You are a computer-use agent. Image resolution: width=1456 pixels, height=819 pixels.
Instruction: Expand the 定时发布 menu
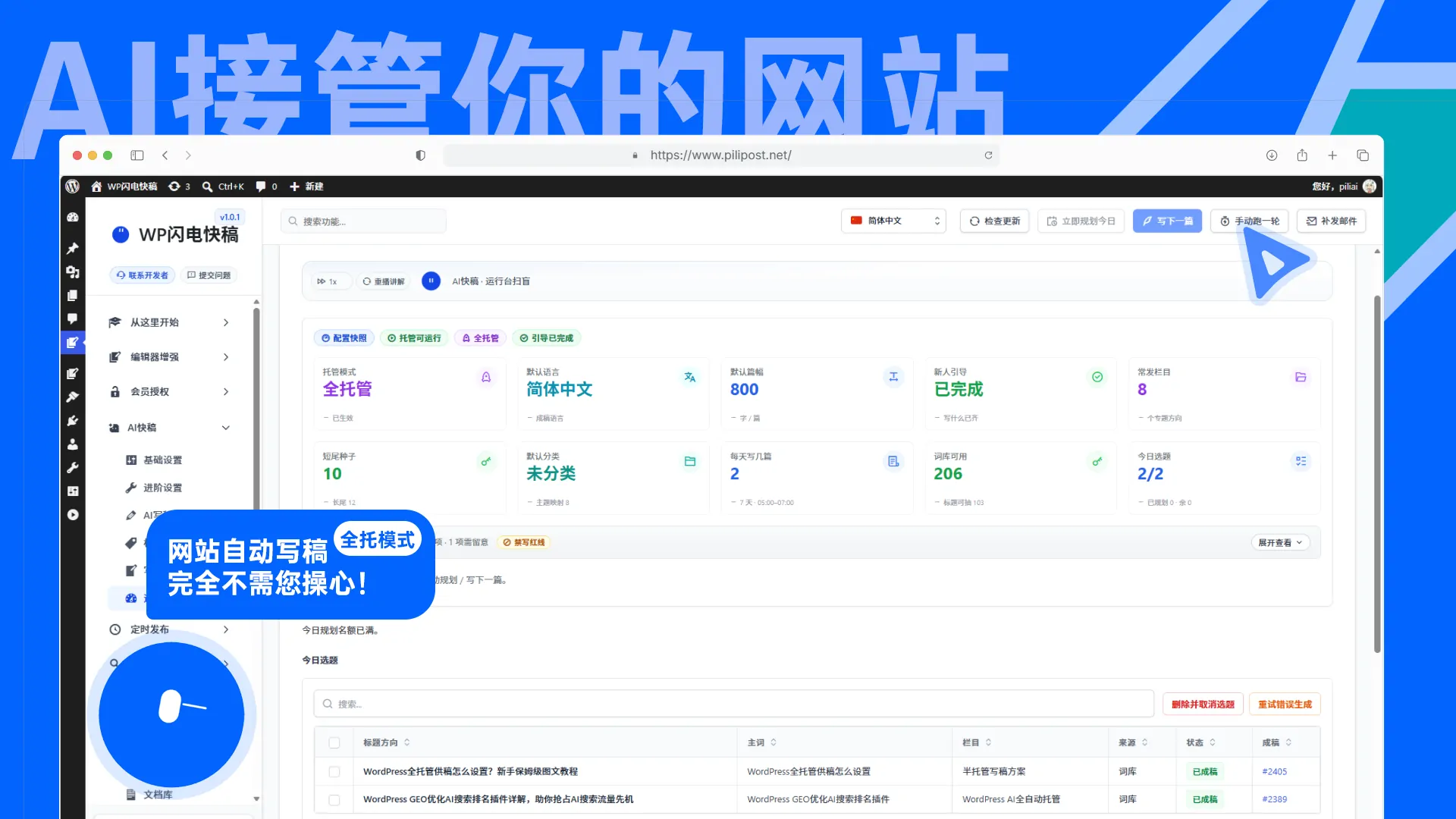[169, 629]
